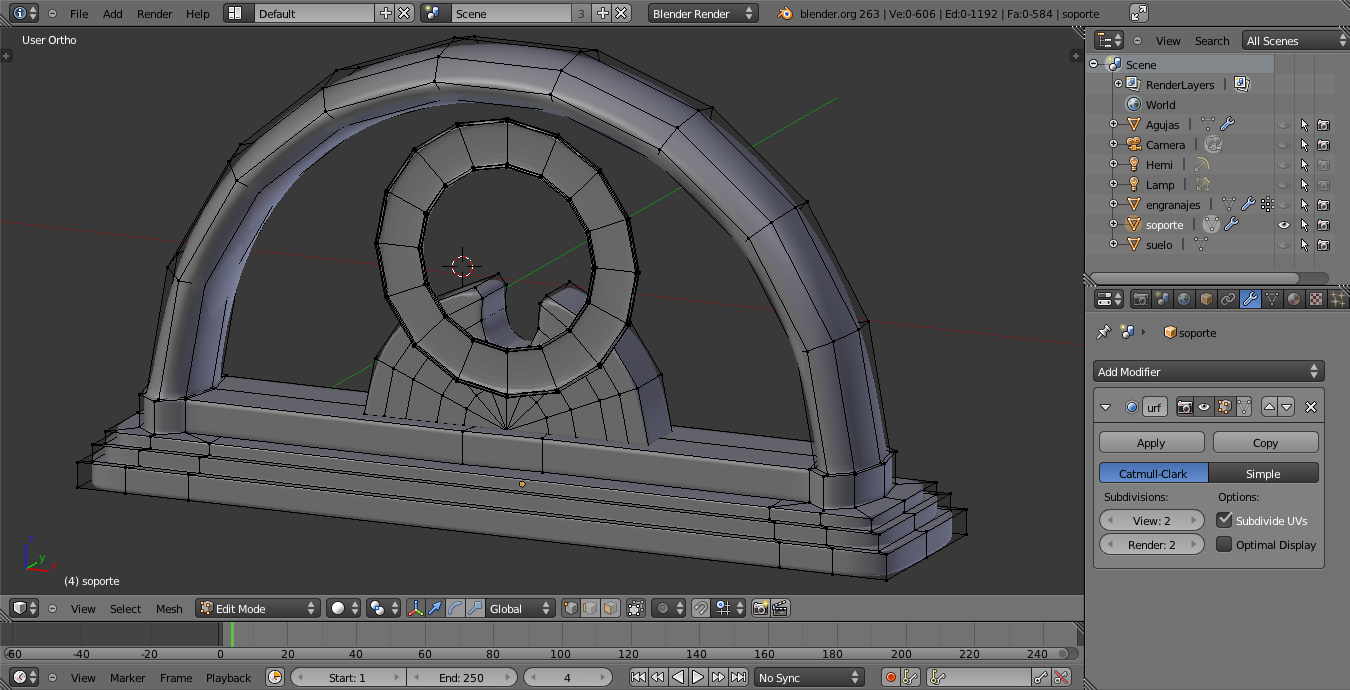Toggle 3D manipulator axes widget
The height and width of the screenshot is (690, 1350).
(x=415, y=608)
